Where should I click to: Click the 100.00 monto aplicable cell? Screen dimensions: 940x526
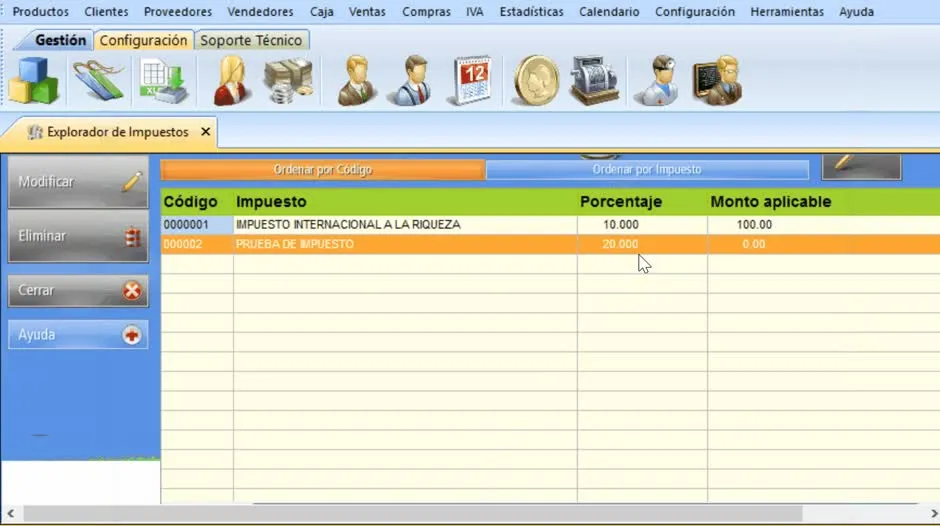click(823, 225)
